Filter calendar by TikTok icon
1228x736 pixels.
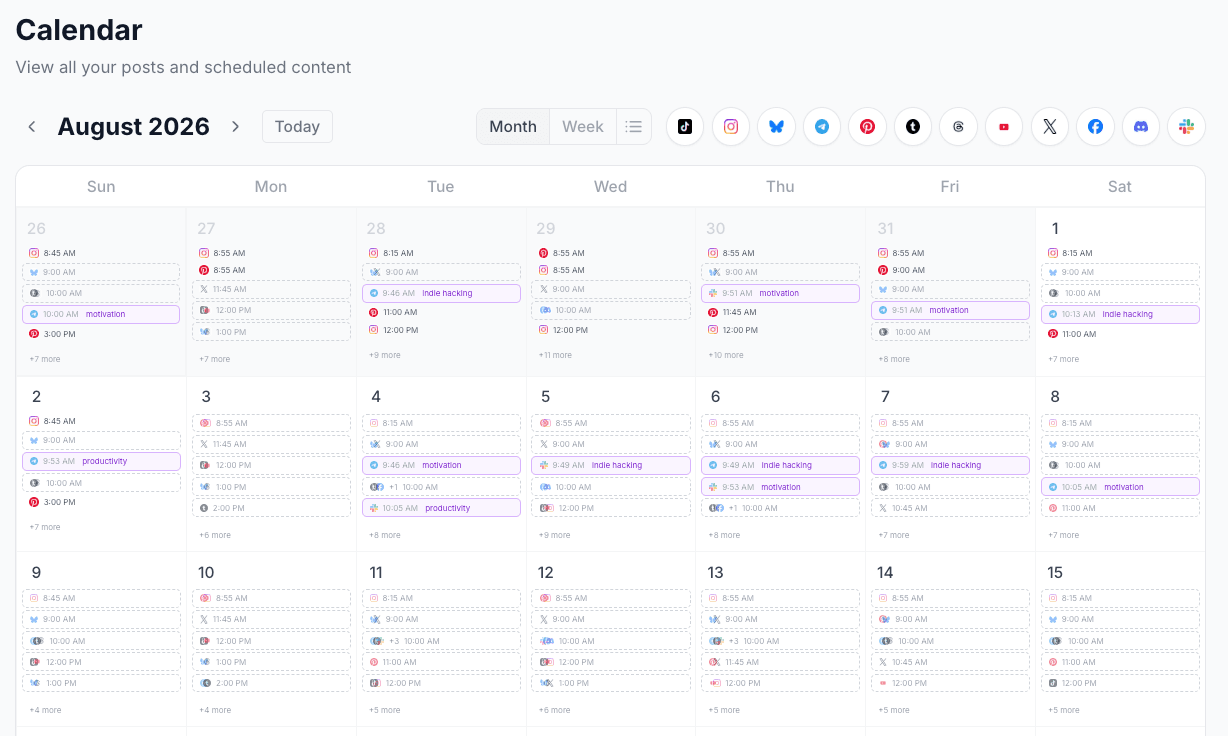(x=685, y=127)
